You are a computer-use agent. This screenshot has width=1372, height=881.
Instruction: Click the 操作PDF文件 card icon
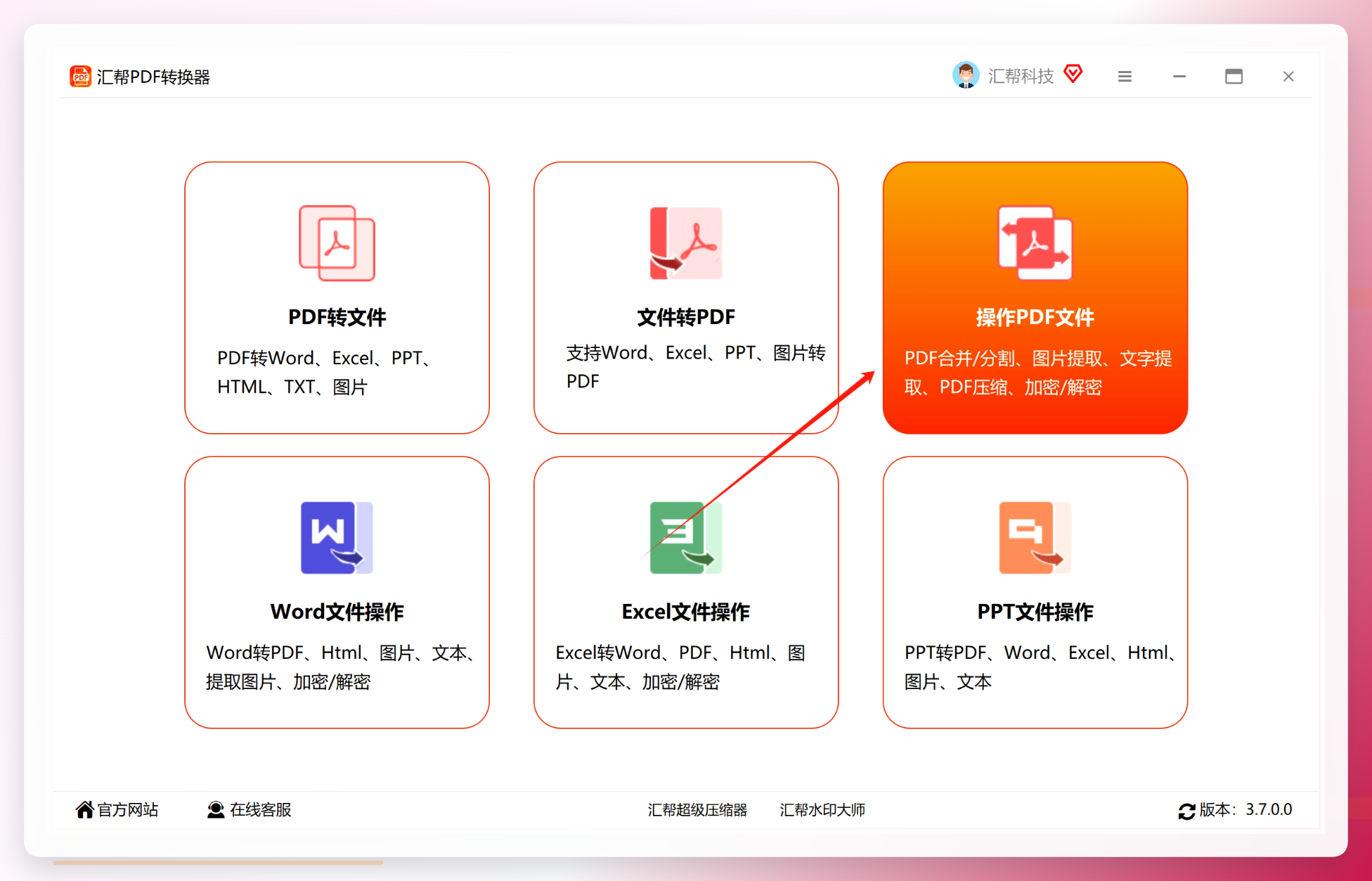tap(1035, 243)
